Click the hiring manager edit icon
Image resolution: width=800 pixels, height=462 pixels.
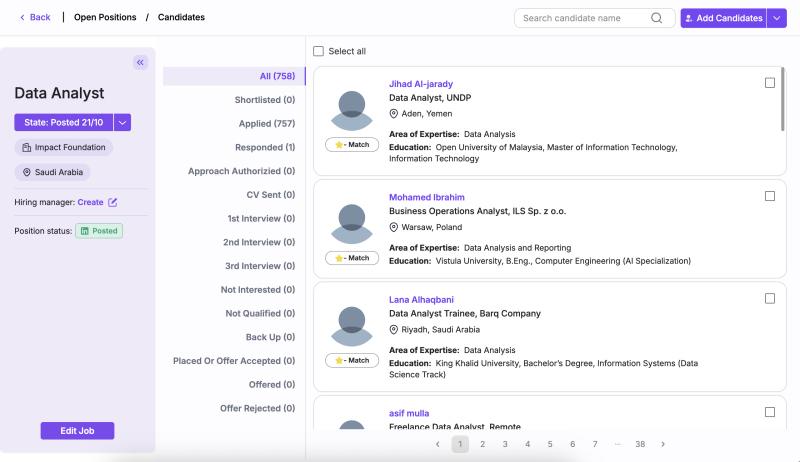click(x=113, y=202)
